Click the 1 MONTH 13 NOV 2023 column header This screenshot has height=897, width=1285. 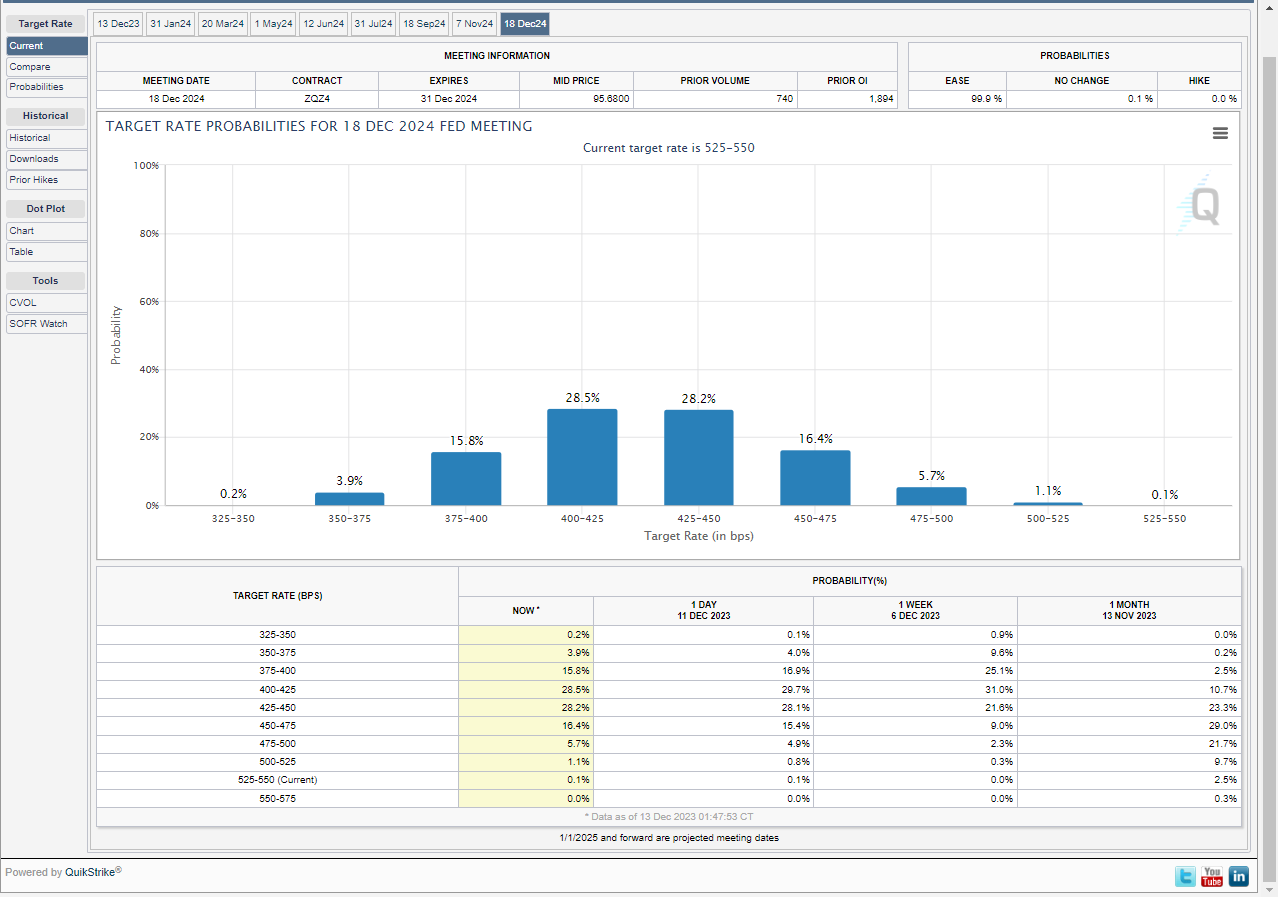(x=1129, y=610)
